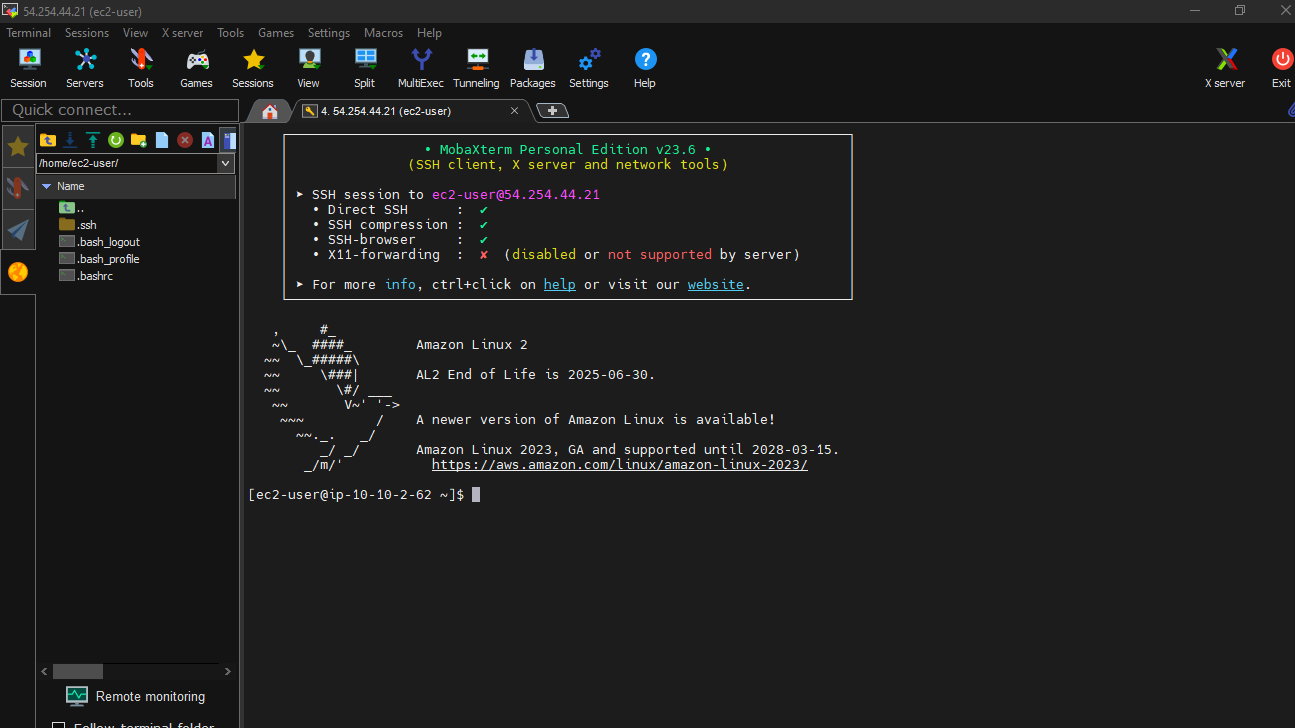Open the Terminal menu
This screenshot has height=728, width=1295.
tap(28, 33)
